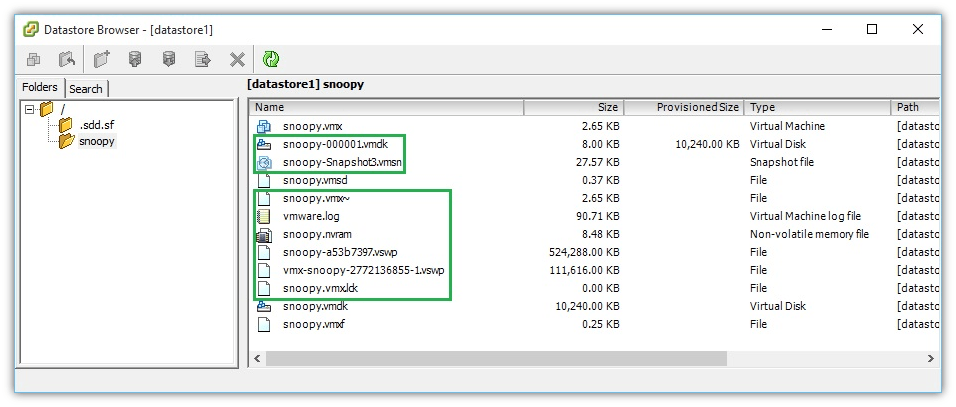Maximize the Datastore Browser window

point(872,29)
